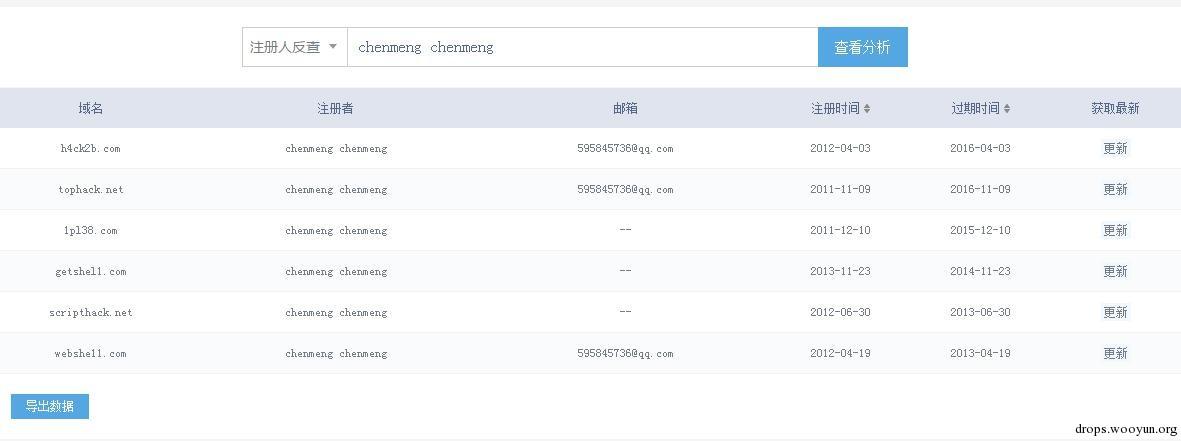Click 更新 for scripthack.net row

pos(1115,312)
